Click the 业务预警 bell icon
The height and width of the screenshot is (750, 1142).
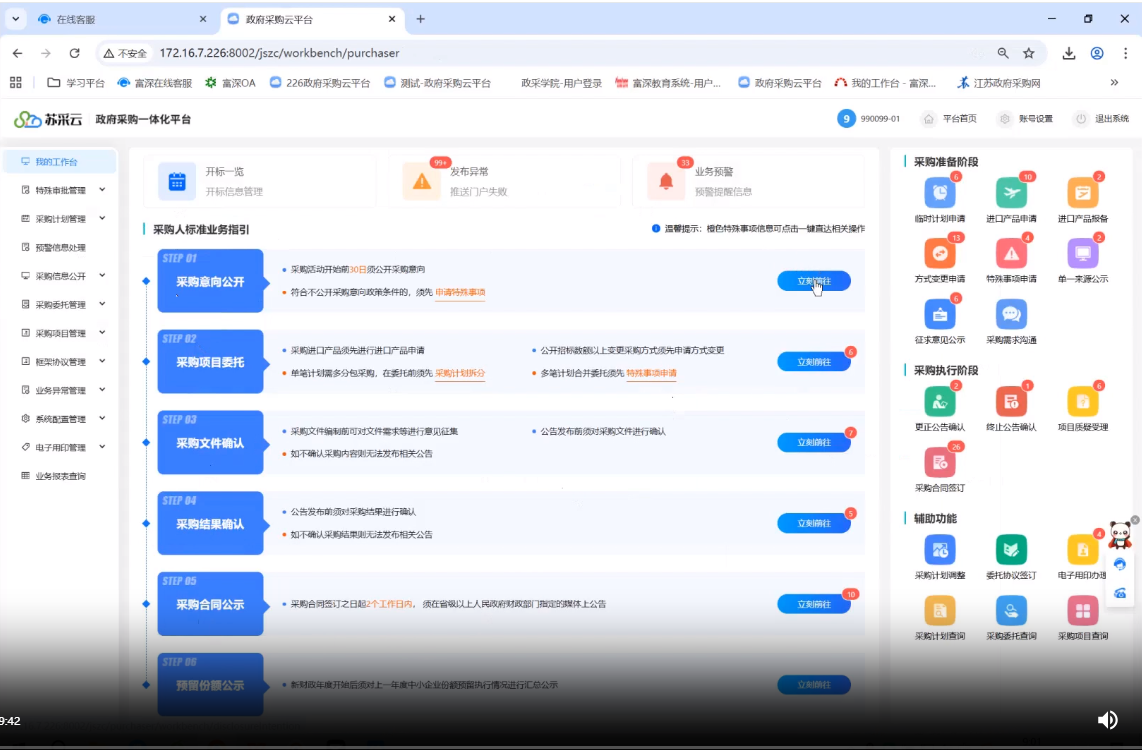point(665,181)
